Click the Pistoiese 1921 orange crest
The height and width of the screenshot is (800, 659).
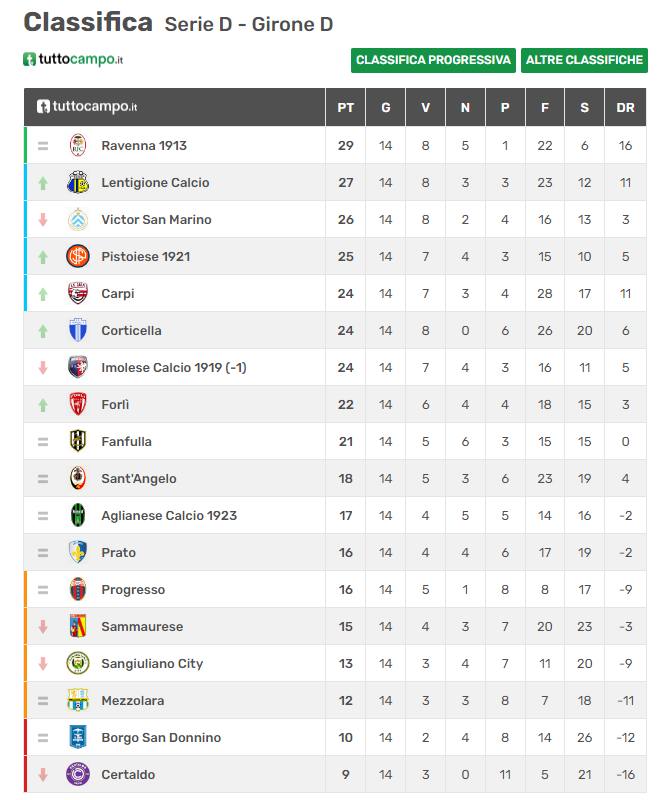point(78,256)
